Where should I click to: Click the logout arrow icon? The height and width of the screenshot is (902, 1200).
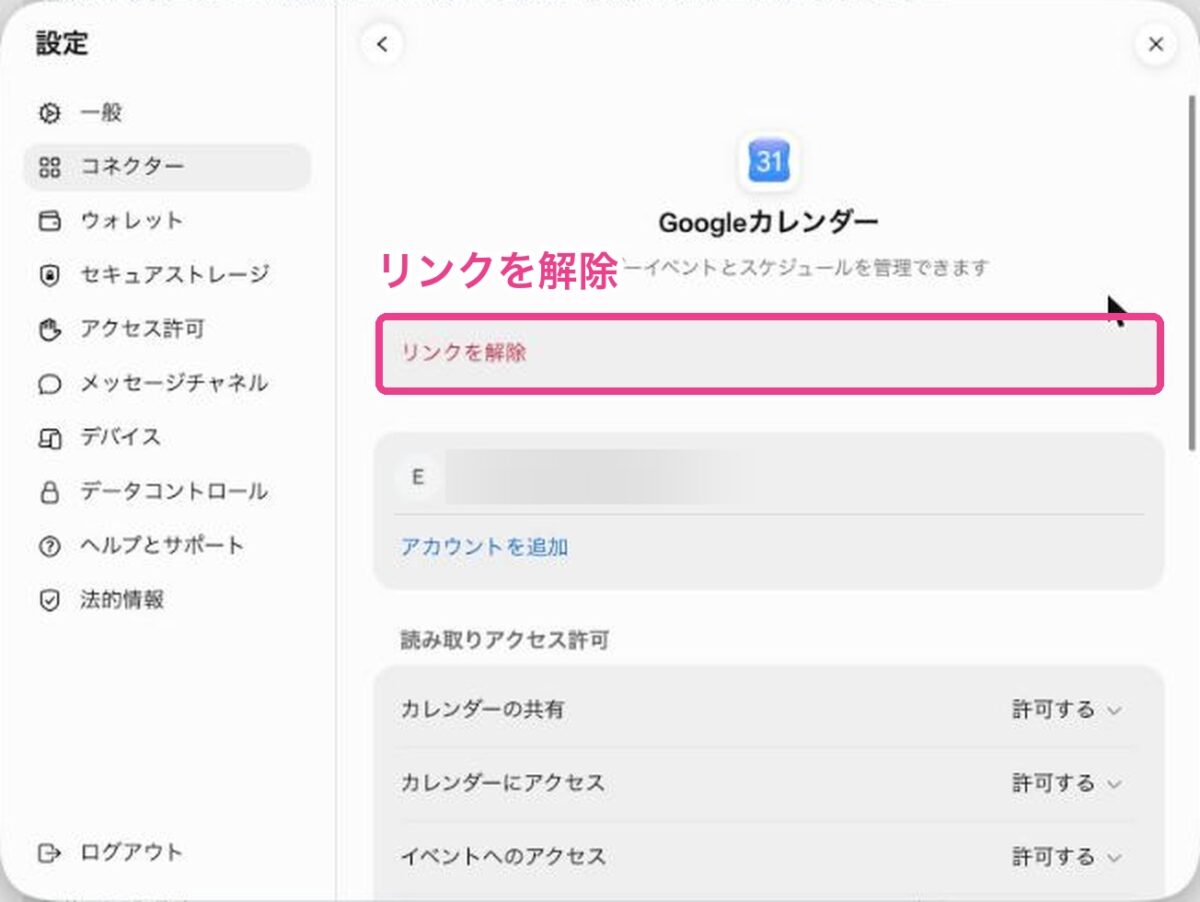[x=49, y=853]
